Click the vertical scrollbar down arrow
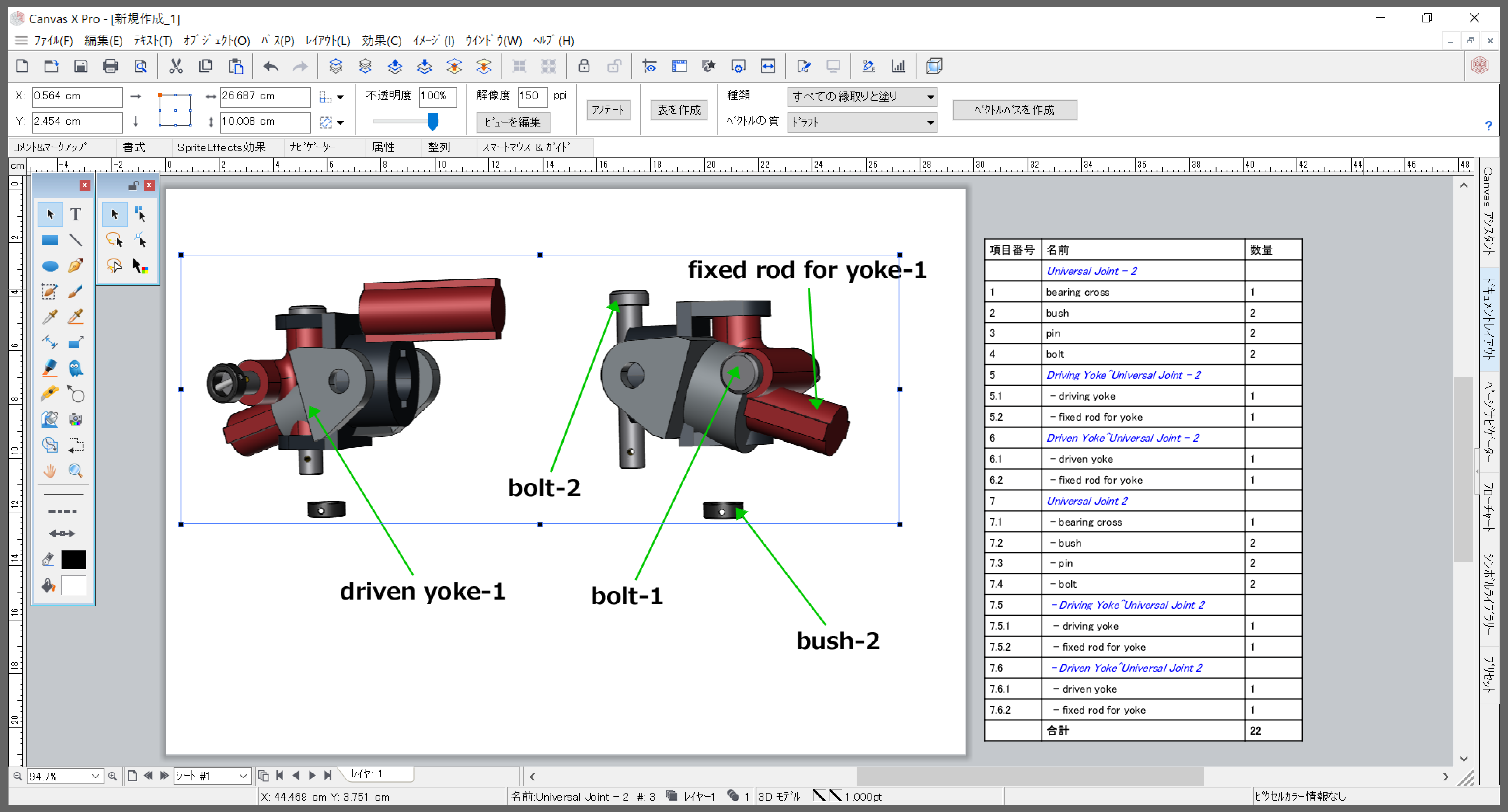 pos(1463,759)
